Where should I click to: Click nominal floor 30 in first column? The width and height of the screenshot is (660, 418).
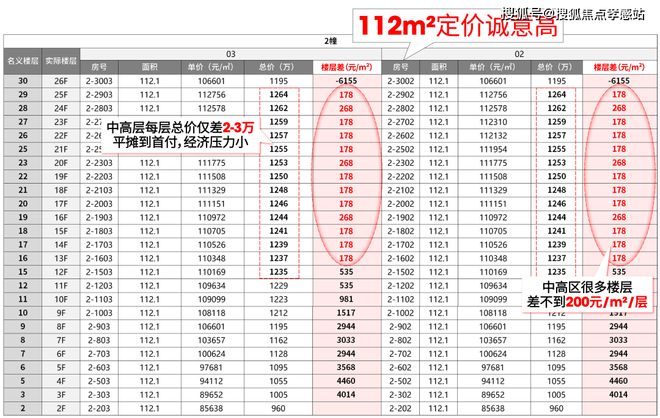click(23, 81)
